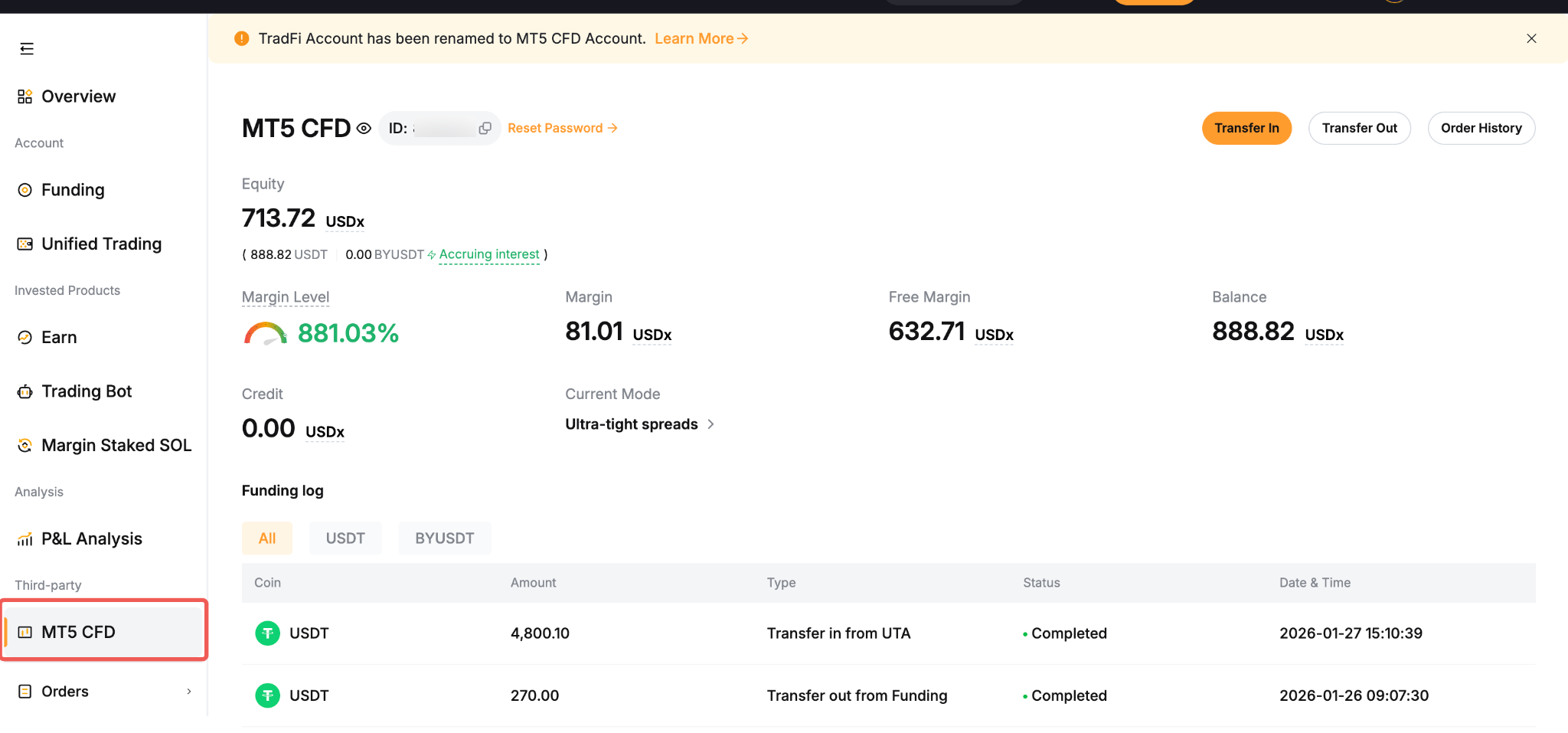Click the Transfer out from Funding type cell
This screenshot has width=1568, height=733.
click(x=857, y=695)
